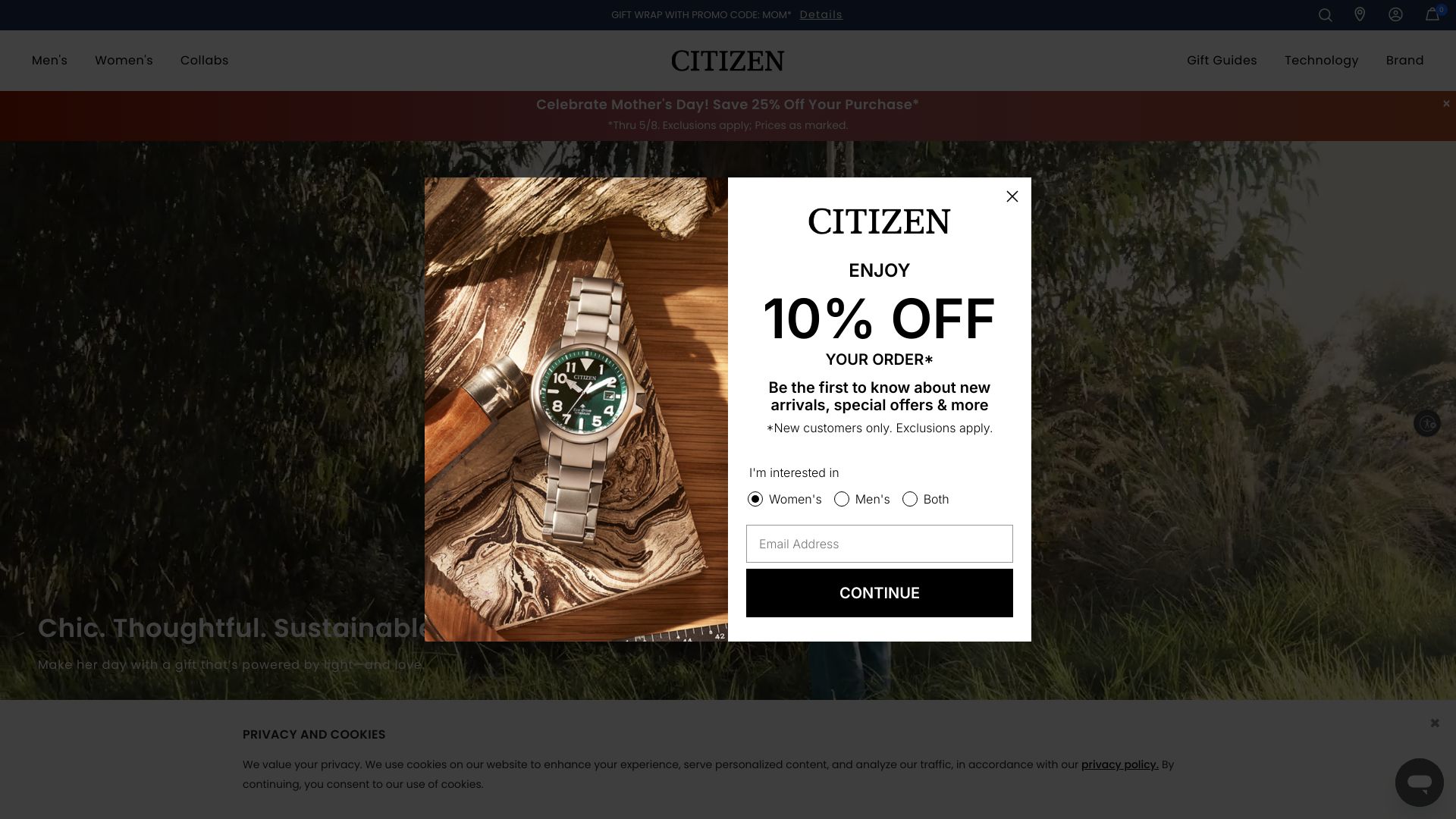Open the account profile icon
The image size is (1456, 819).
tap(1395, 14)
